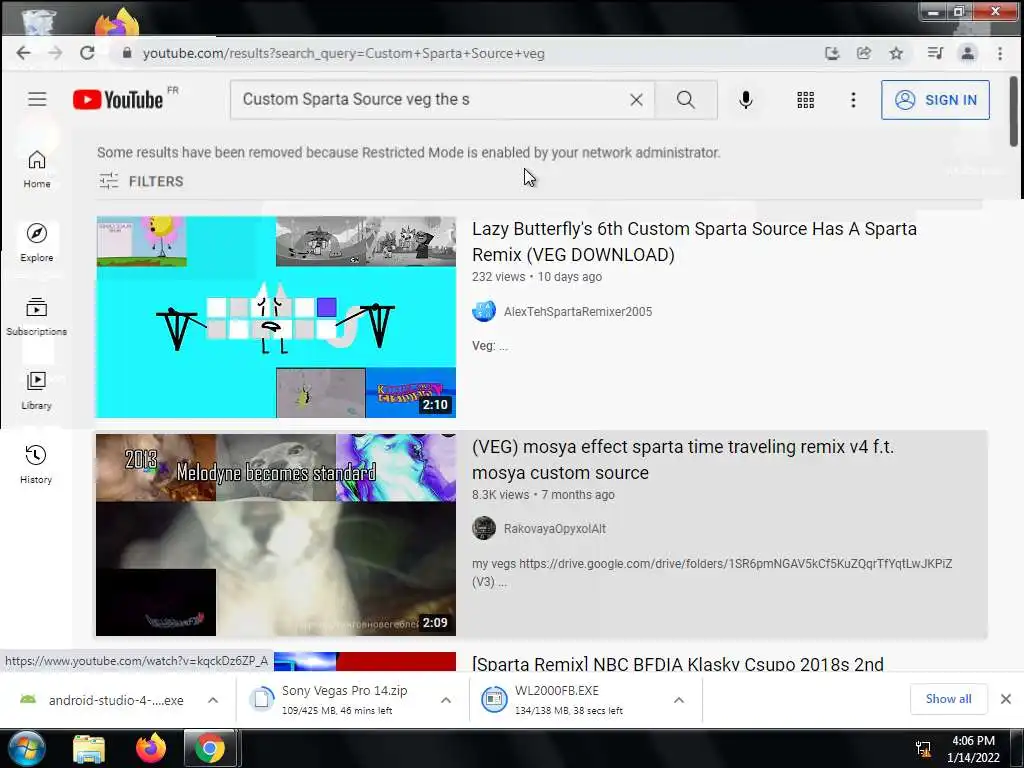The height and width of the screenshot is (768, 1024).
Task: Click the padlock icon in address bar
Action: [x=127, y=54]
